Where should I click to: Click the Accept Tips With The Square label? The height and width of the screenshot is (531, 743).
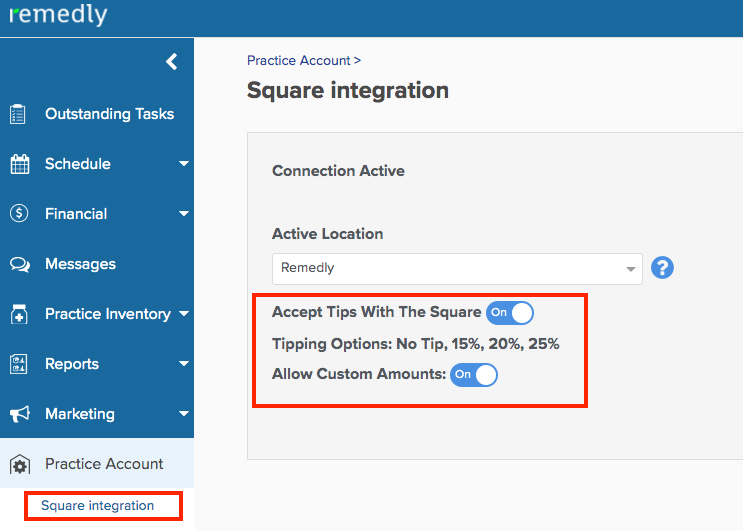point(376,312)
